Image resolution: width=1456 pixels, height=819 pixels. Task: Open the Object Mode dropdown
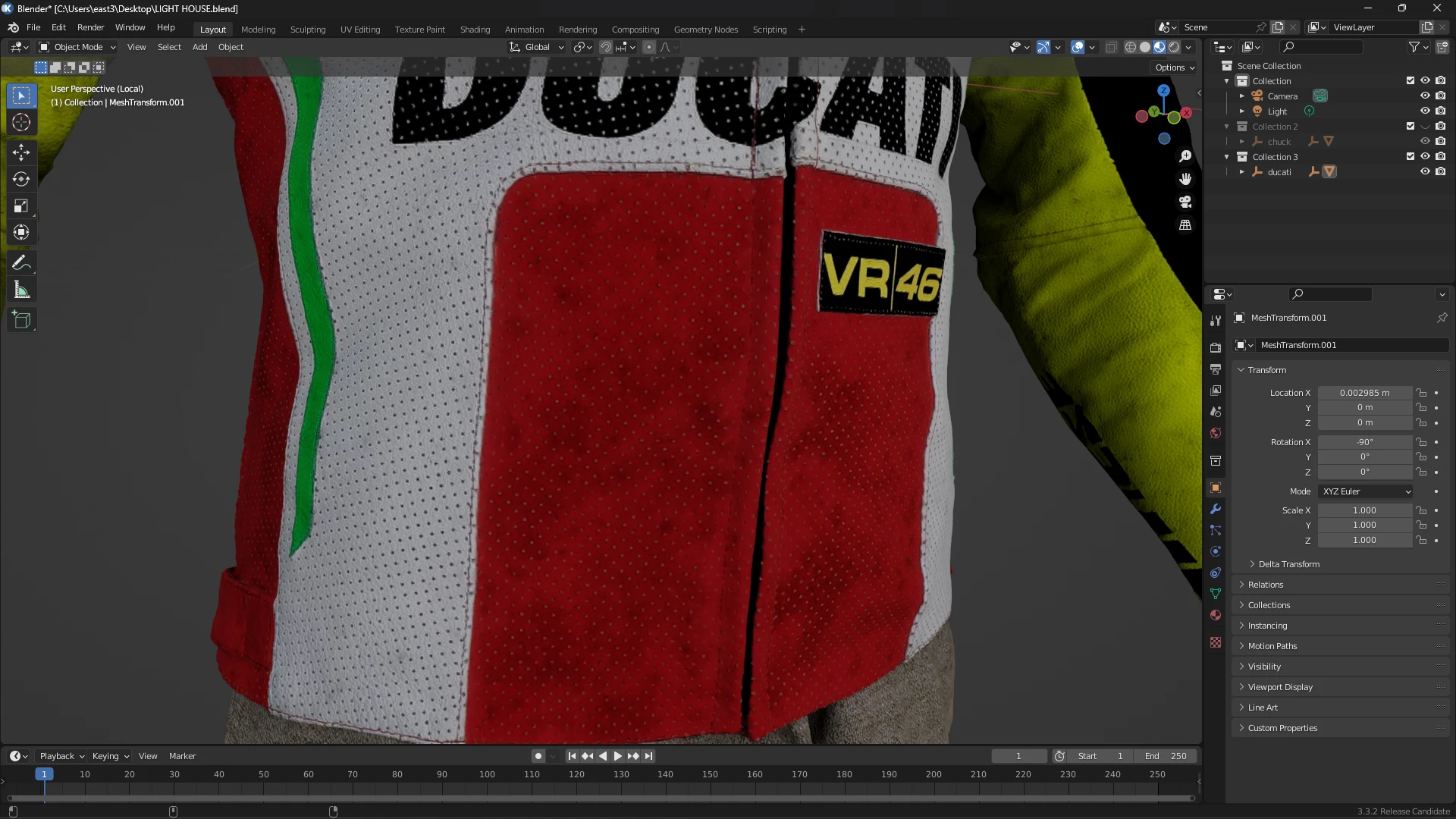pos(77,47)
